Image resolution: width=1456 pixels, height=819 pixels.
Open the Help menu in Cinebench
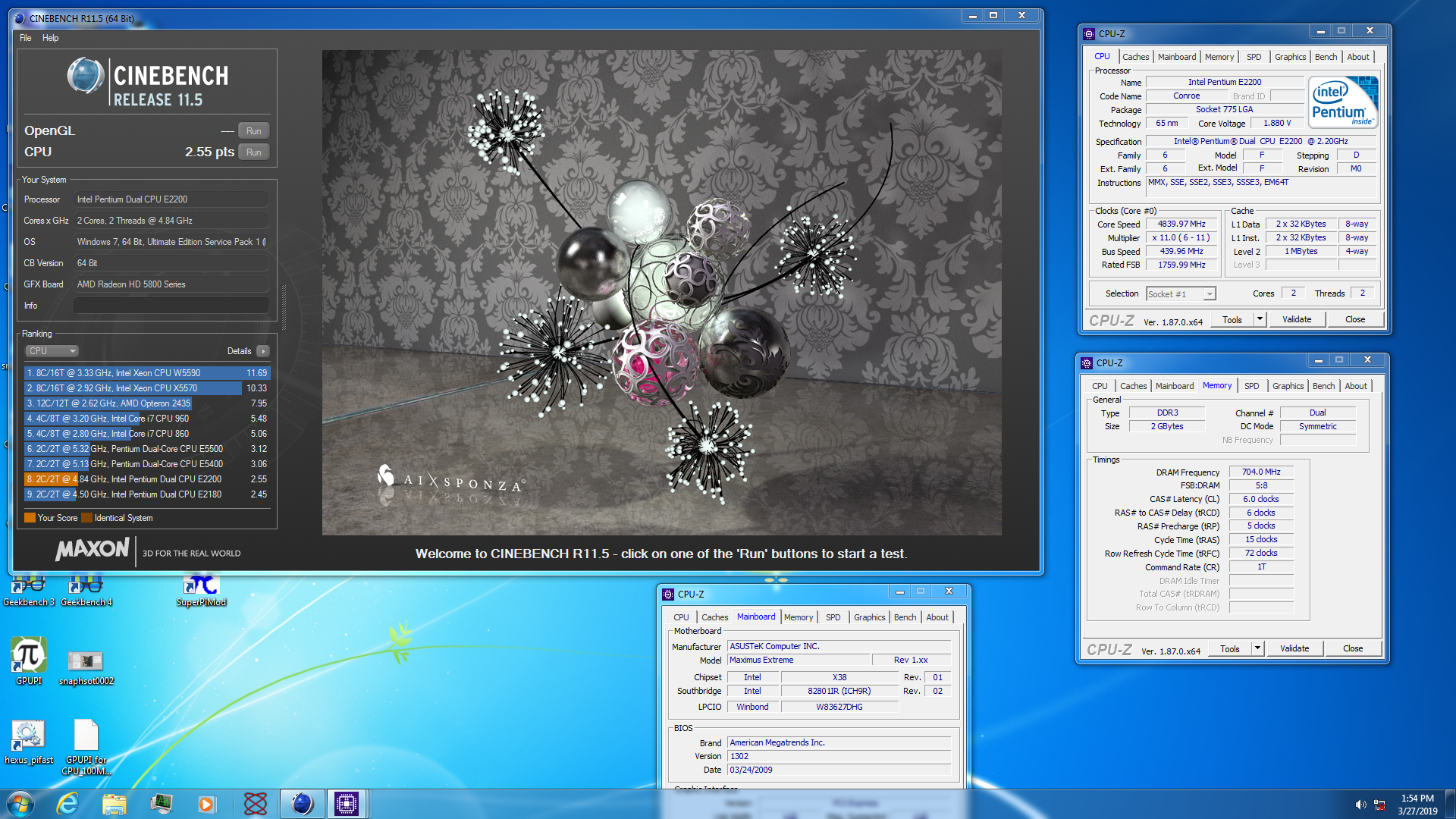pyautogui.click(x=50, y=38)
